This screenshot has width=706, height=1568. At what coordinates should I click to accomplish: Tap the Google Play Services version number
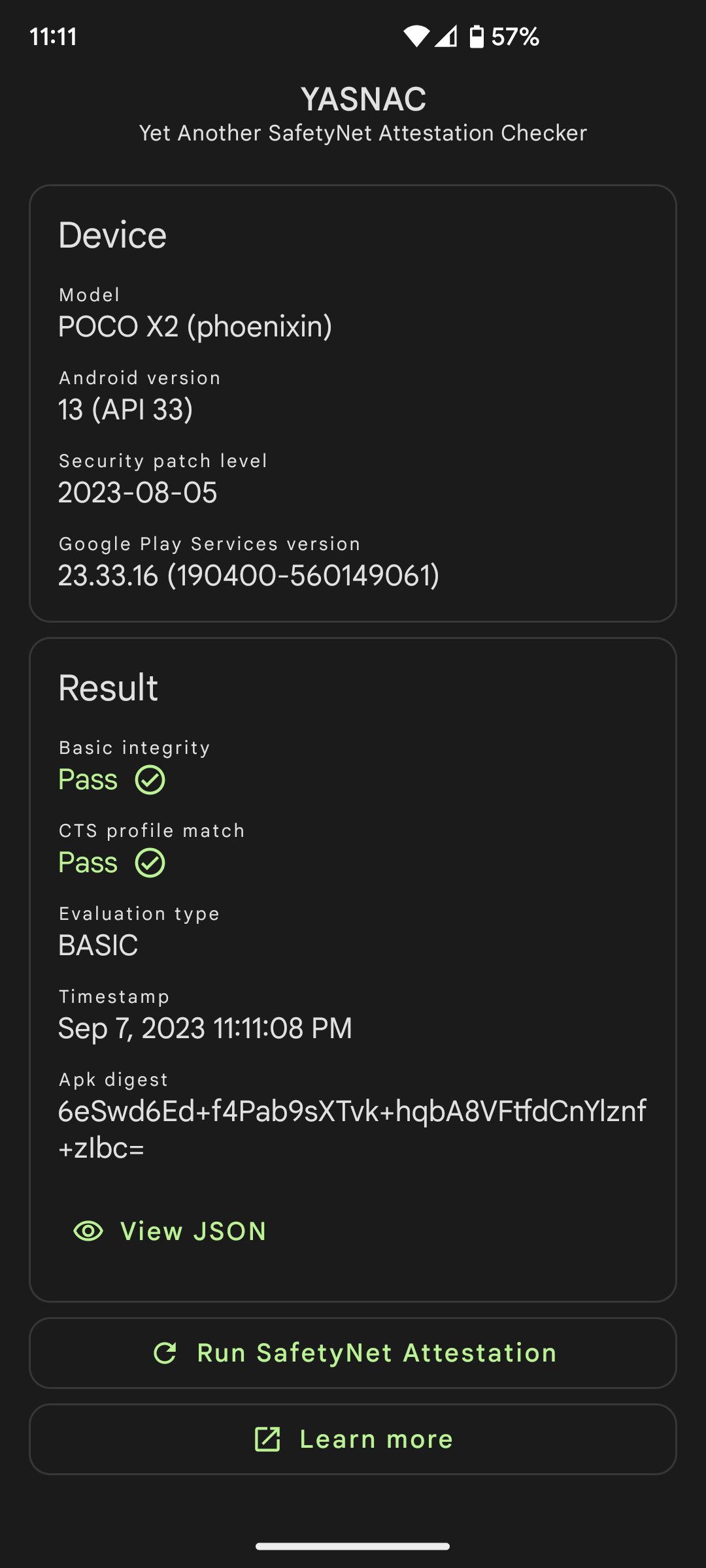tap(248, 576)
